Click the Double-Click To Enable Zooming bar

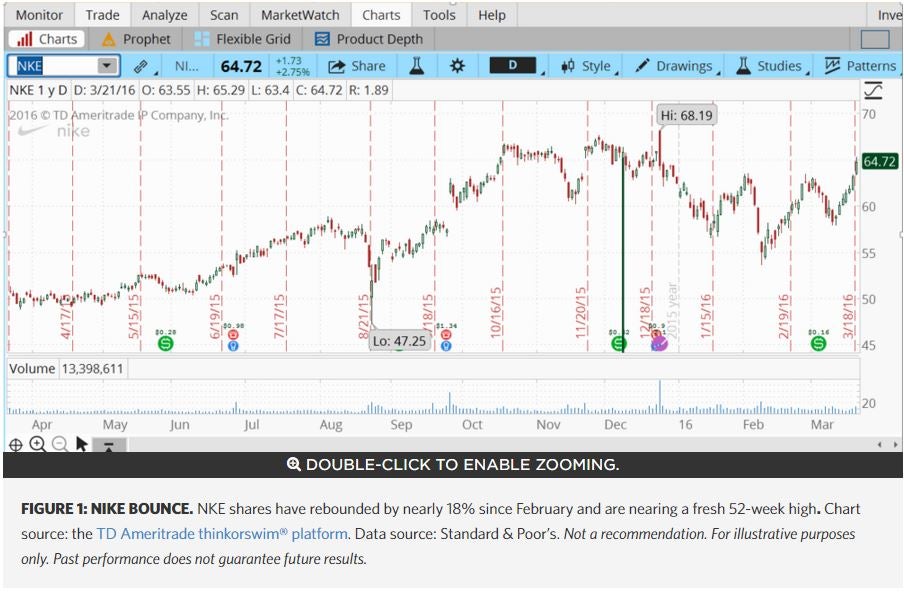click(453, 465)
